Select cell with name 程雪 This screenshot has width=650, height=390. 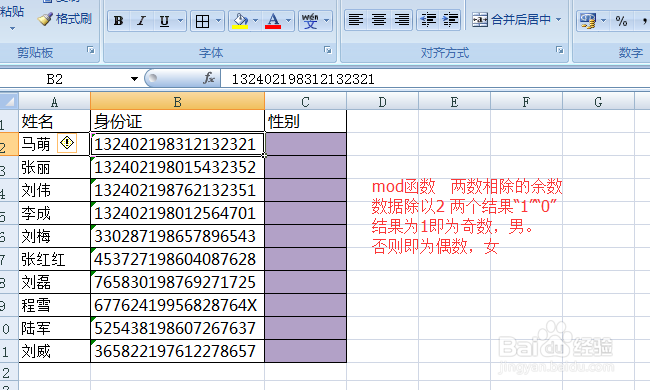pyautogui.click(x=54, y=305)
